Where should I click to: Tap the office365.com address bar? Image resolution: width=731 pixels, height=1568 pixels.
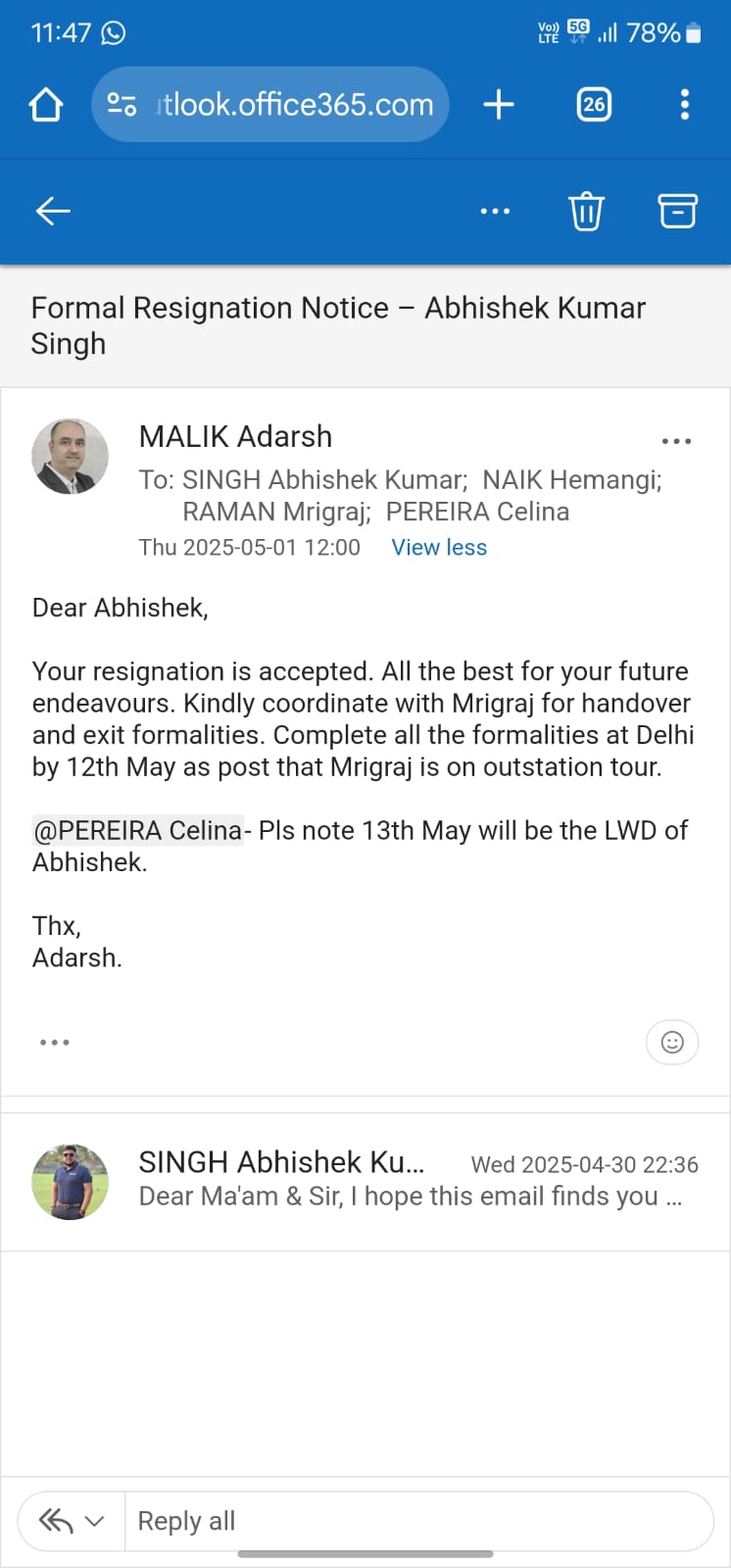coord(294,105)
